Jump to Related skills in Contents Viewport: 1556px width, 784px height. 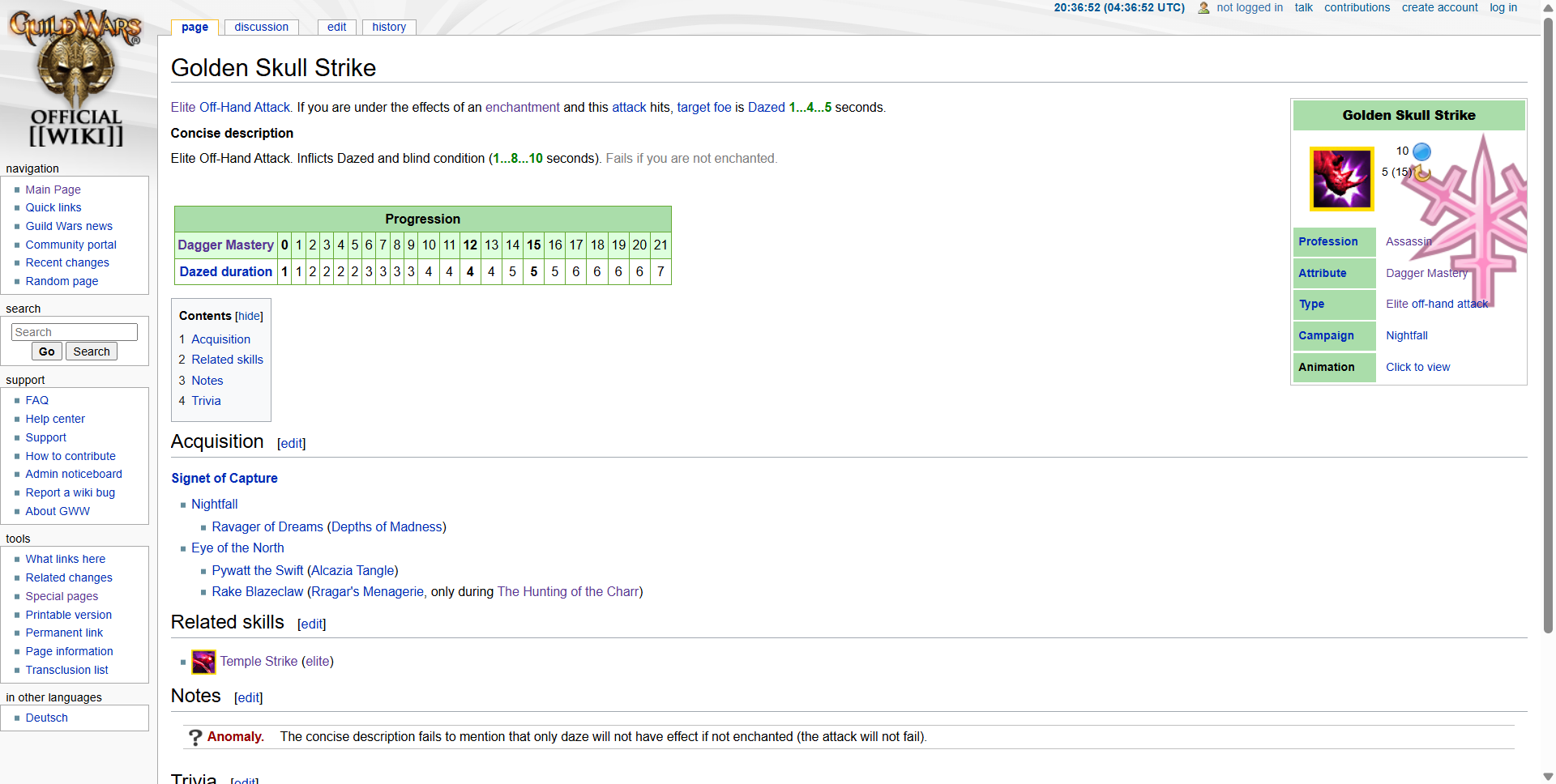pos(227,360)
